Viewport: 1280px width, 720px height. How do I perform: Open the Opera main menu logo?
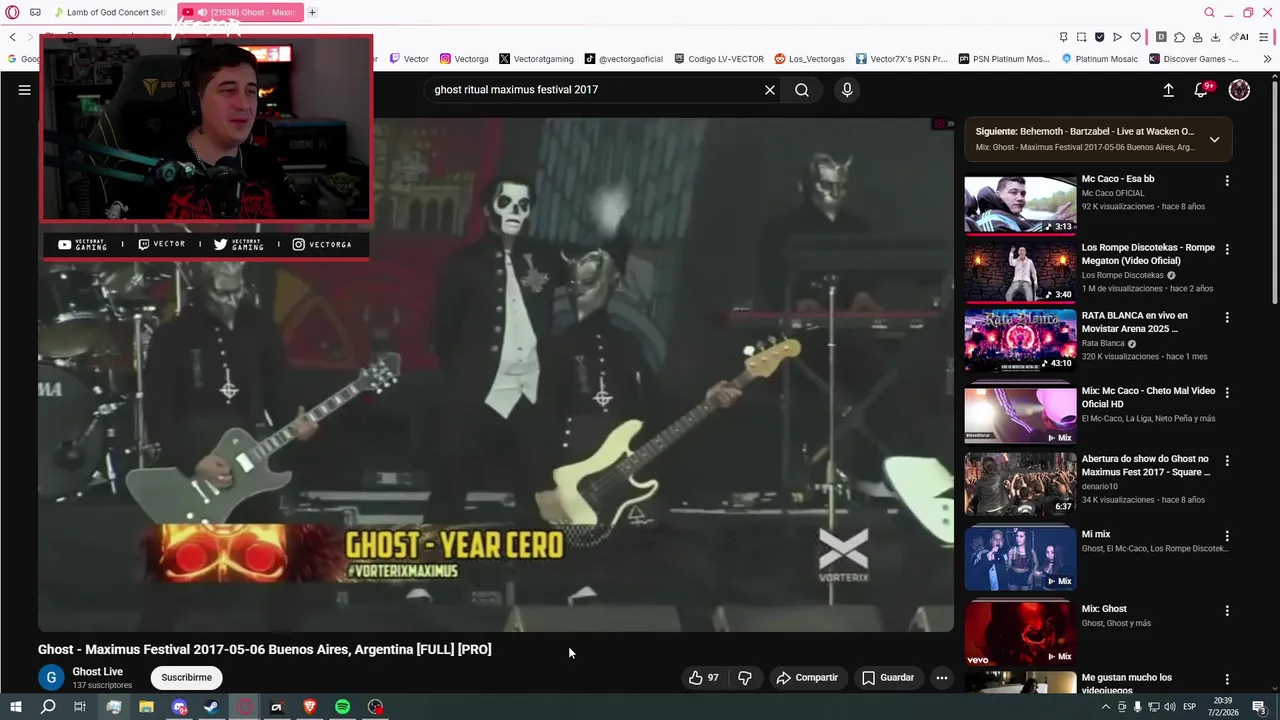[x=12, y=12]
